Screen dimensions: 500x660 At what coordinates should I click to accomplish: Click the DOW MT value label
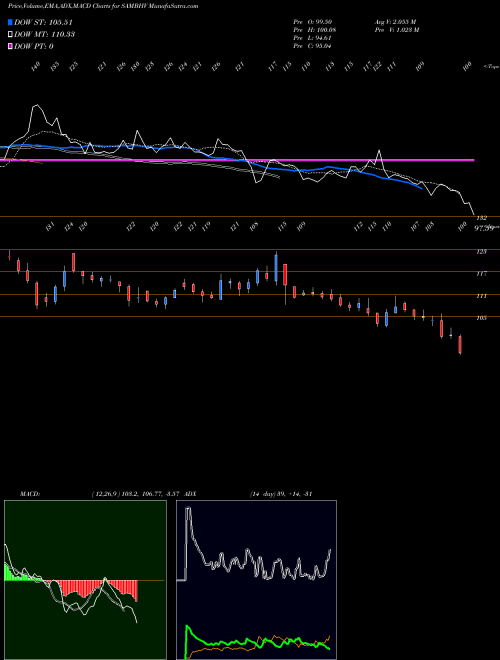pos(45,34)
